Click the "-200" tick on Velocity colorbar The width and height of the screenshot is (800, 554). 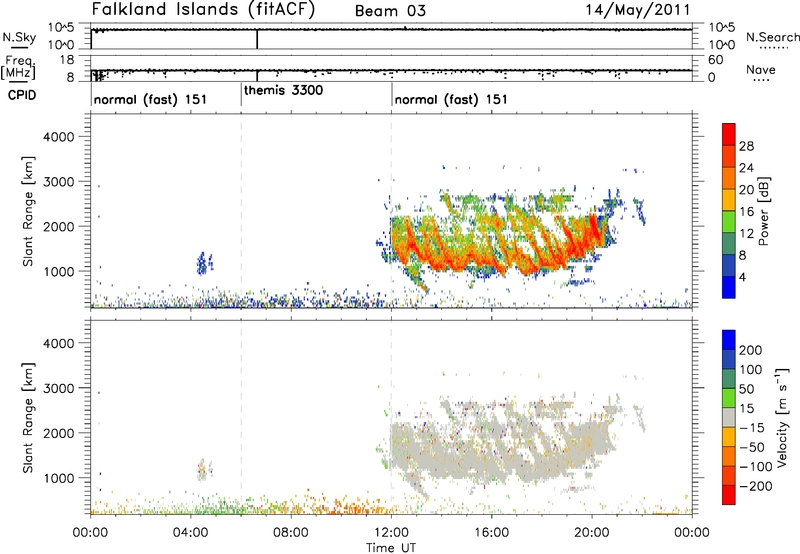tap(755, 486)
